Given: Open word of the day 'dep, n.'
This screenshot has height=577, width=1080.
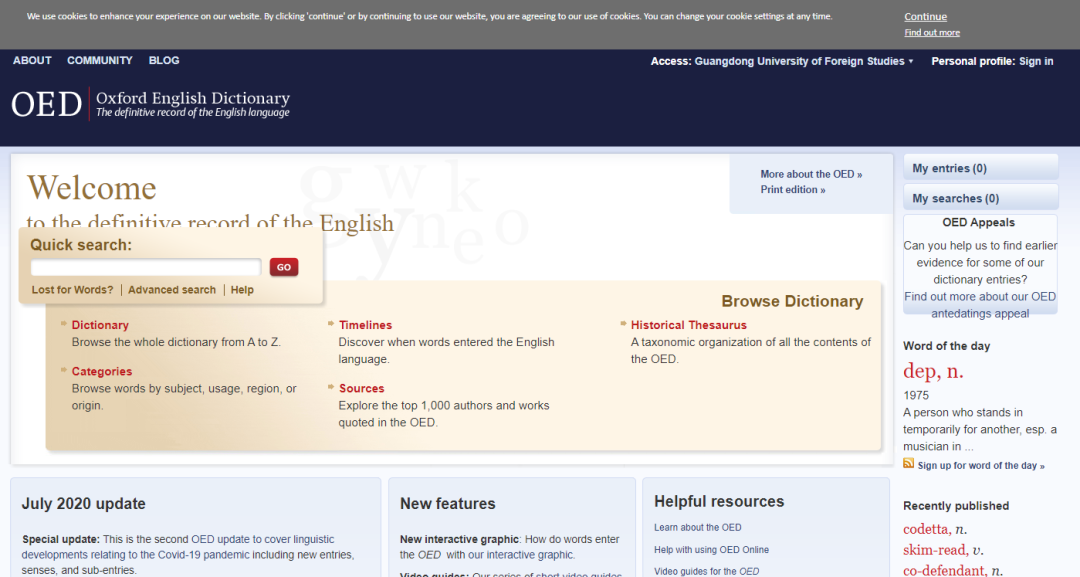Looking at the screenshot, I should pos(933,372).
